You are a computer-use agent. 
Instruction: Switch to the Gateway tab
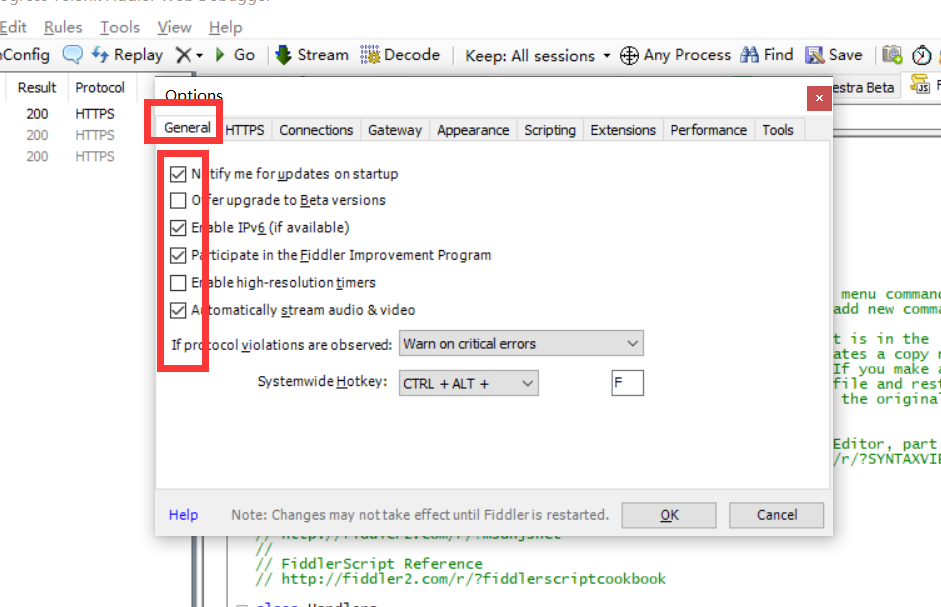(395, 130)
